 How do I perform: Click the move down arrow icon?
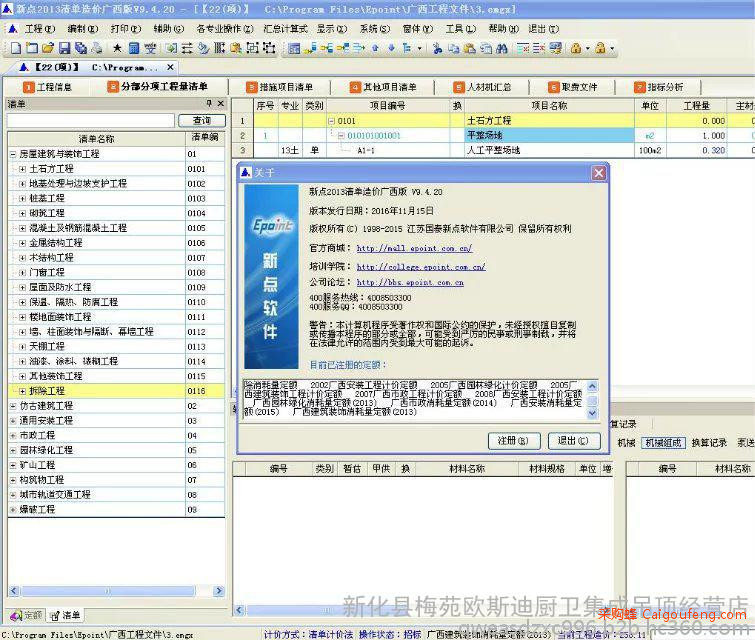391,48
